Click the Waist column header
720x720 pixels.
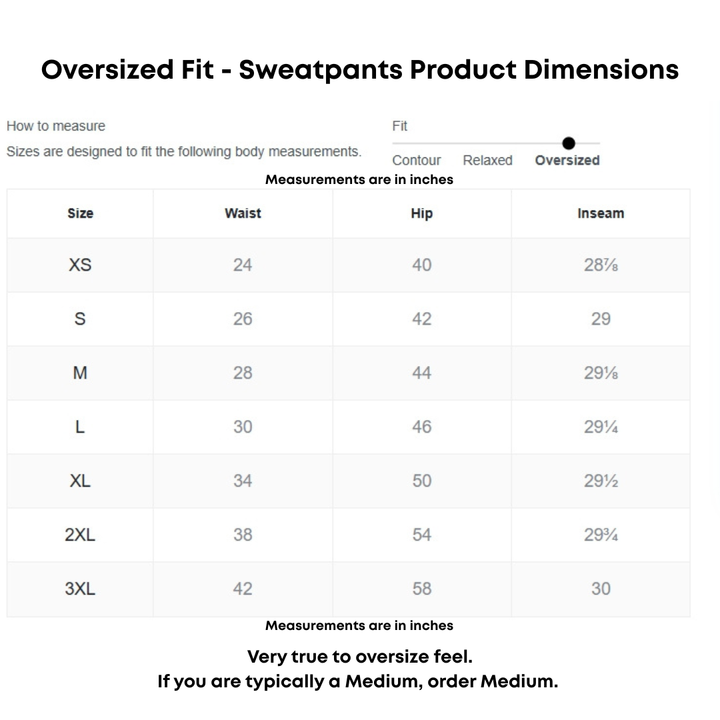(243, 213)
